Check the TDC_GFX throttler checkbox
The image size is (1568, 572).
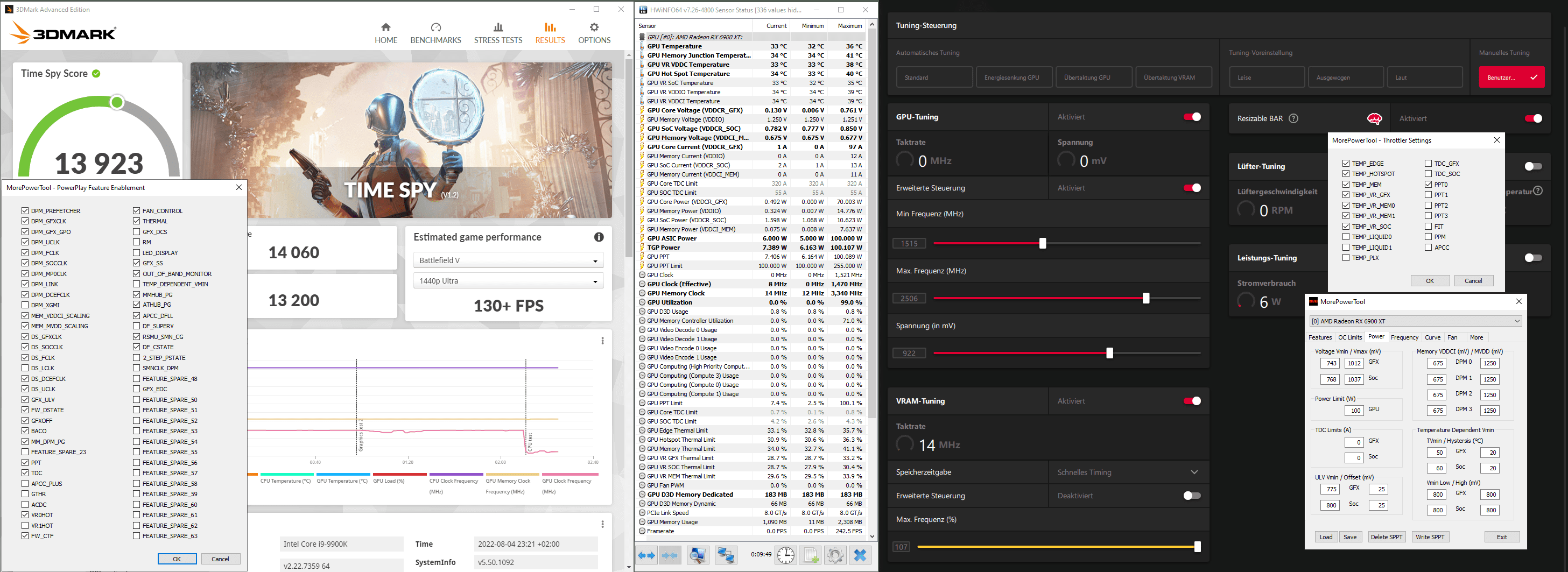pos(1428,164)
